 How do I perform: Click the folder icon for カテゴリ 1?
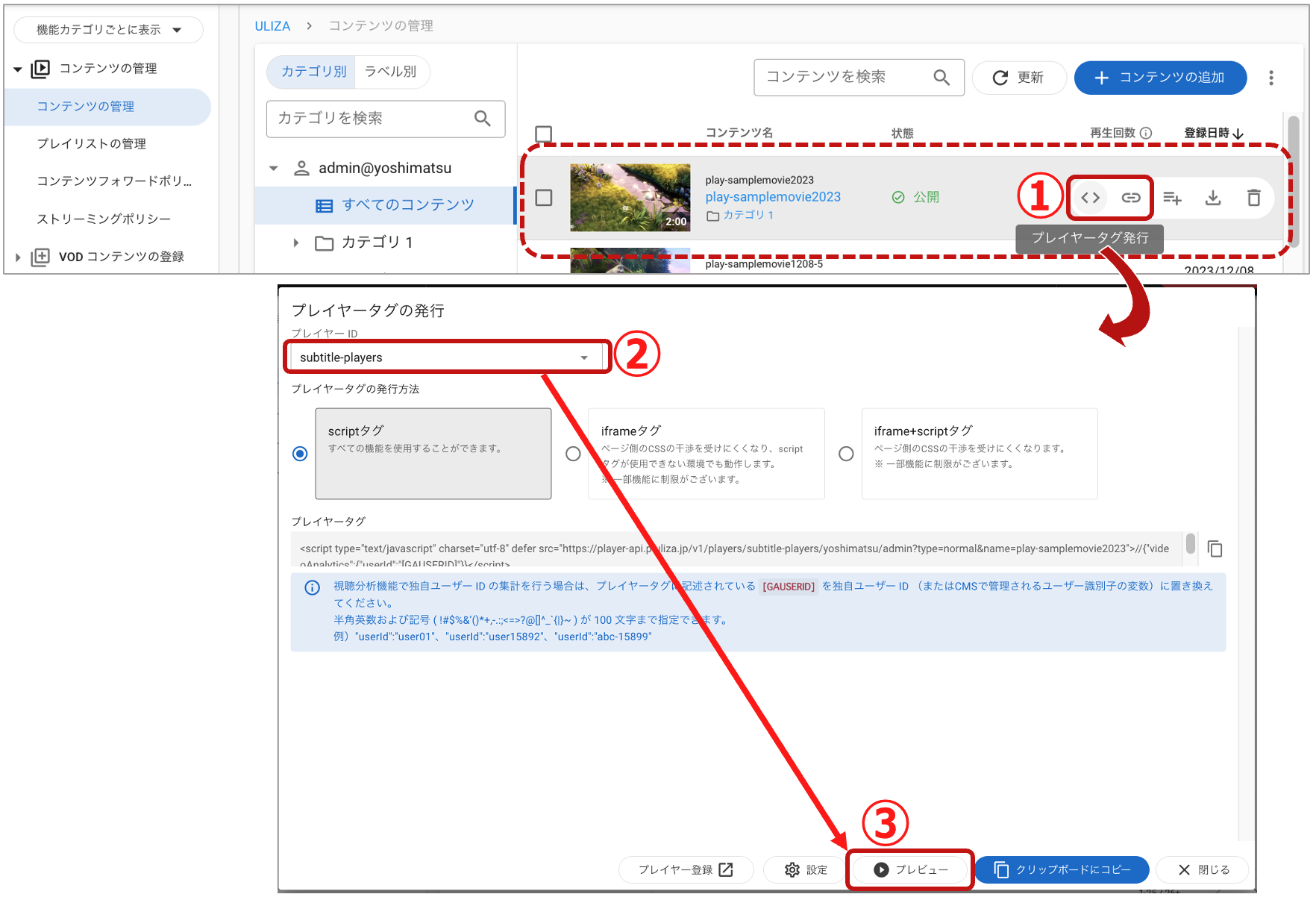(324, 243)
